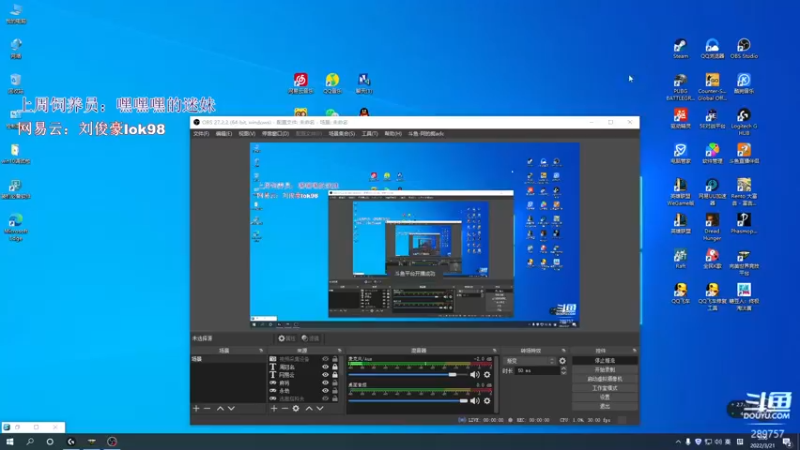Viewport: 800px width, 450px height.
Task: Toggle the eye on second text source
Action: 325,367
